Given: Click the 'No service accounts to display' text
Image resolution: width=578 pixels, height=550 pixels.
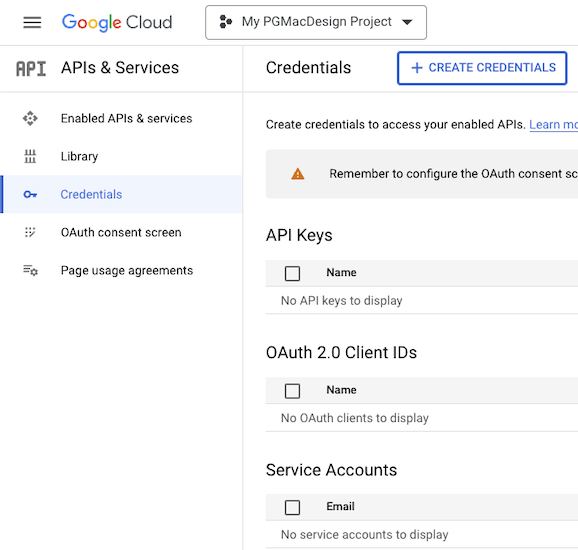Looking at the screenshot, I should pyautogui.click(x=365, y=535).
